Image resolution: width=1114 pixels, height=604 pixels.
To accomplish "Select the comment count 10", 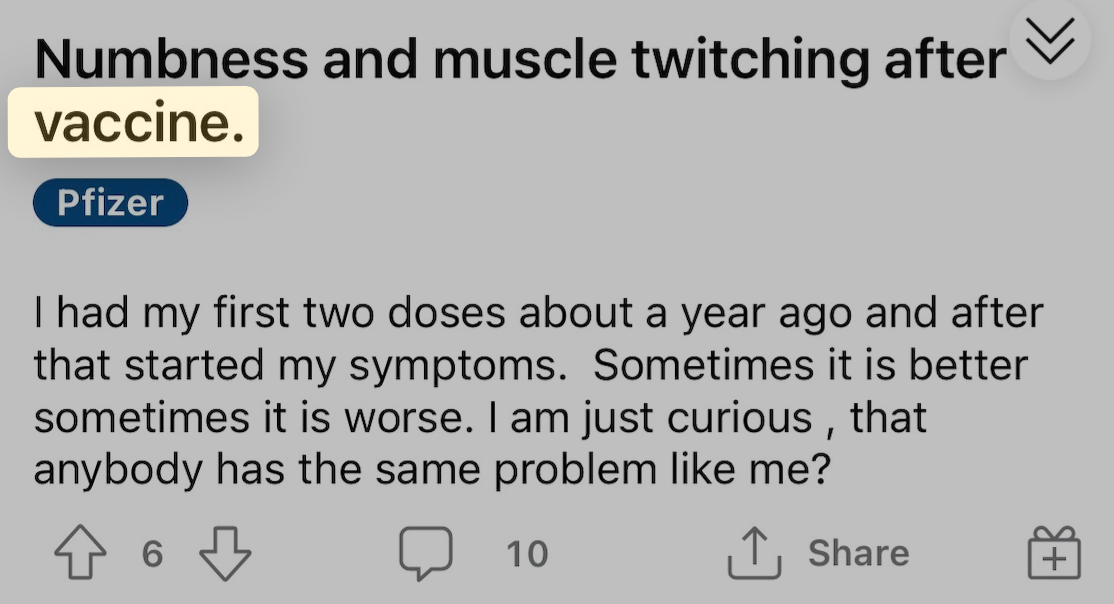I will point(527,554).
